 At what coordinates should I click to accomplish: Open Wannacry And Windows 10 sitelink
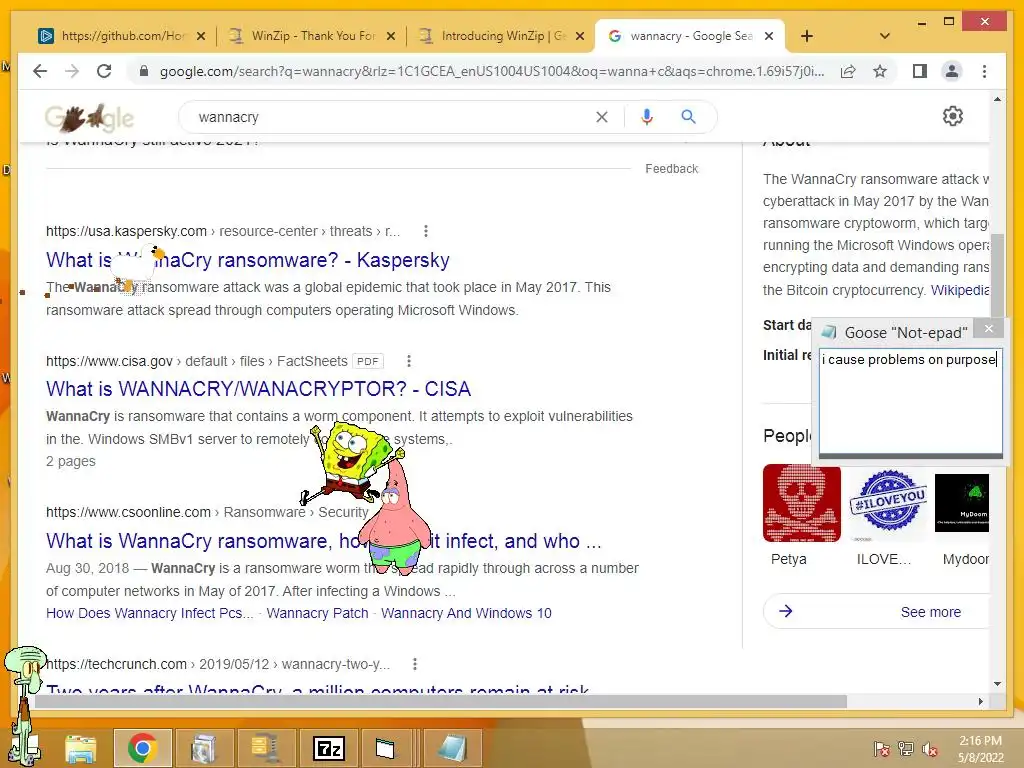point(466,613)
